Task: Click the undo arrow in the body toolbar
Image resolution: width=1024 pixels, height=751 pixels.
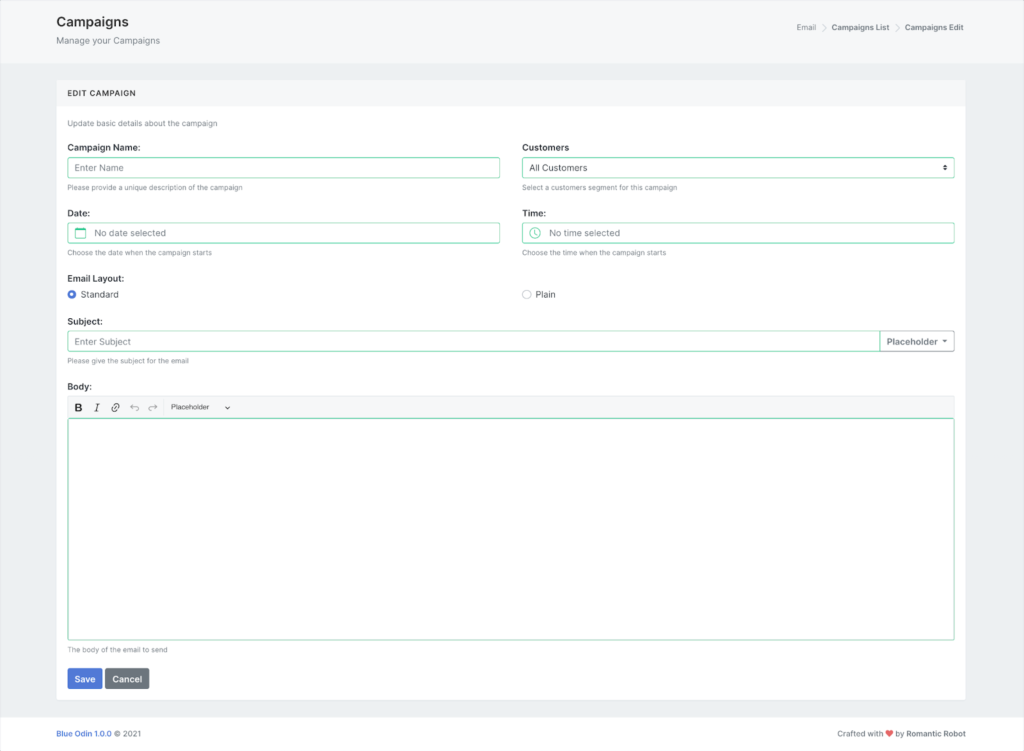Action: coord(136,407)
